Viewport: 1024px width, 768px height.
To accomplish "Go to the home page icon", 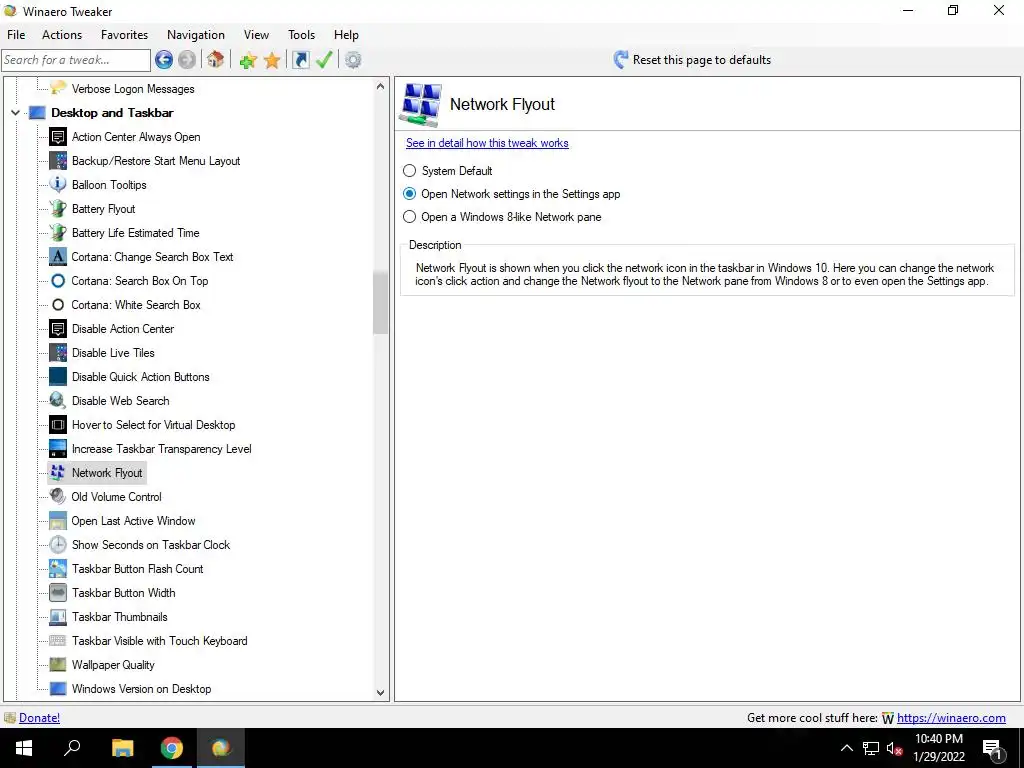I will [216, 60].
